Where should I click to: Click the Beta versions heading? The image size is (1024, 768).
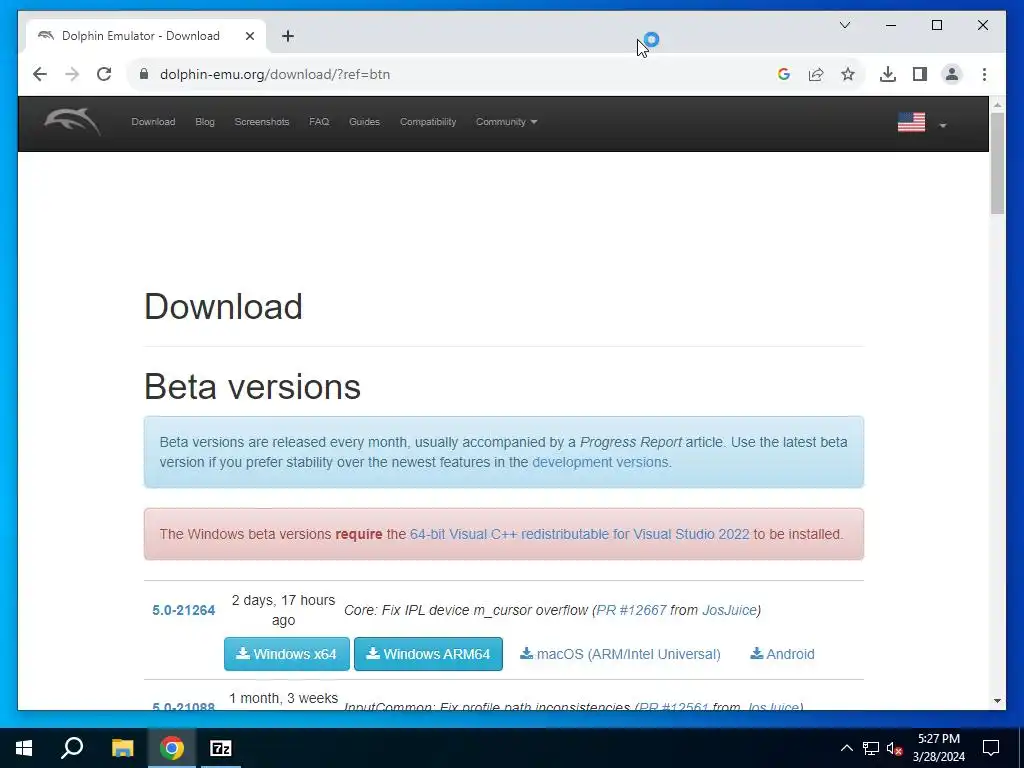(252, 386)
